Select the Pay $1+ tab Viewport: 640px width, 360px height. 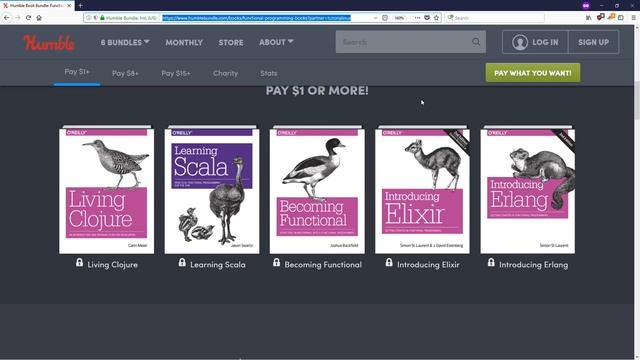point(77,72)
